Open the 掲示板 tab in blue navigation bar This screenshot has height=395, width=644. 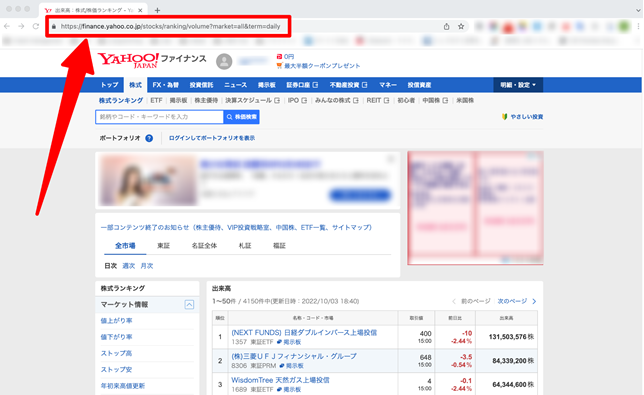point(267,85)
